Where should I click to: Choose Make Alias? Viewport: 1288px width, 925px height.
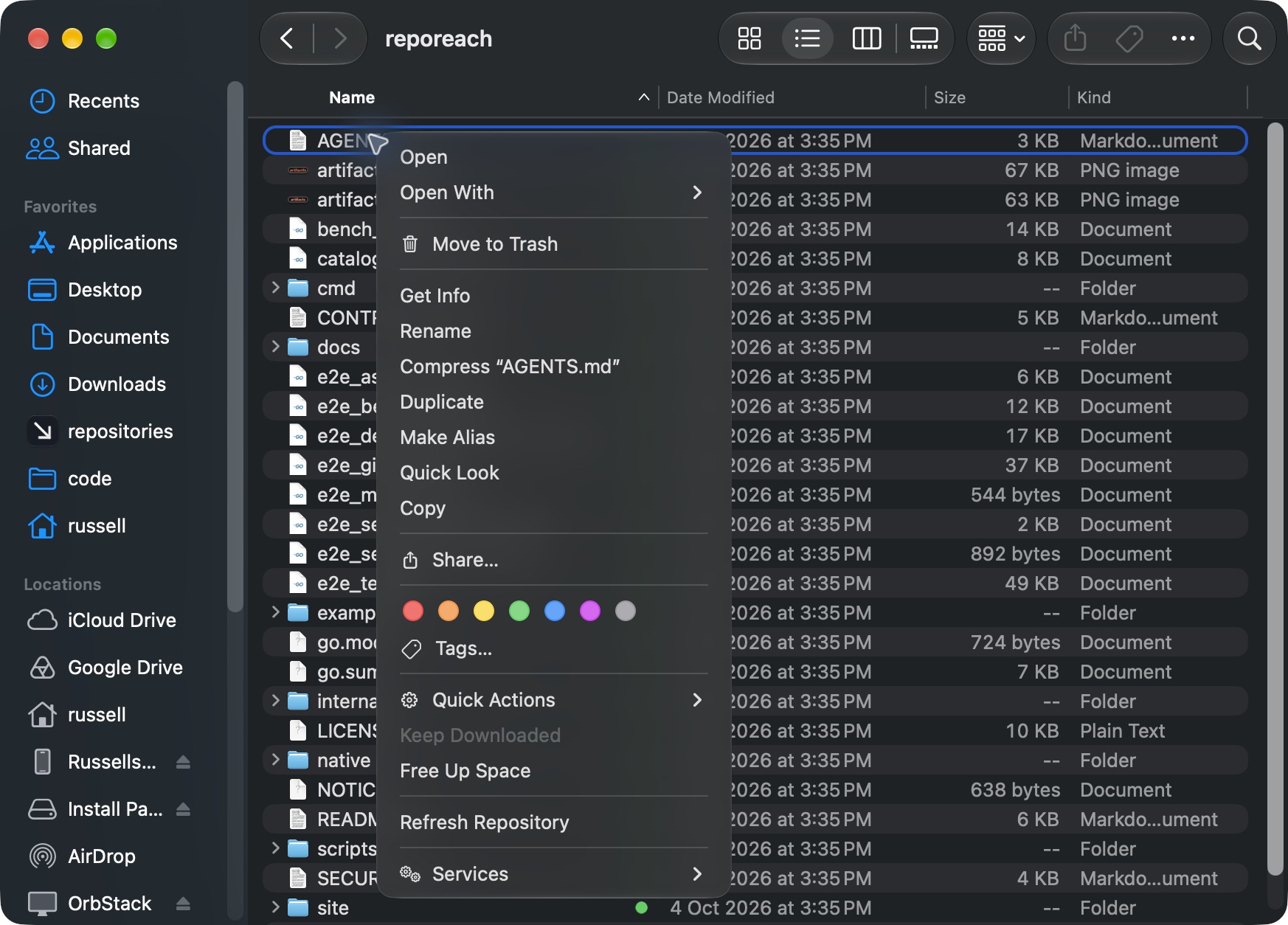553,437
